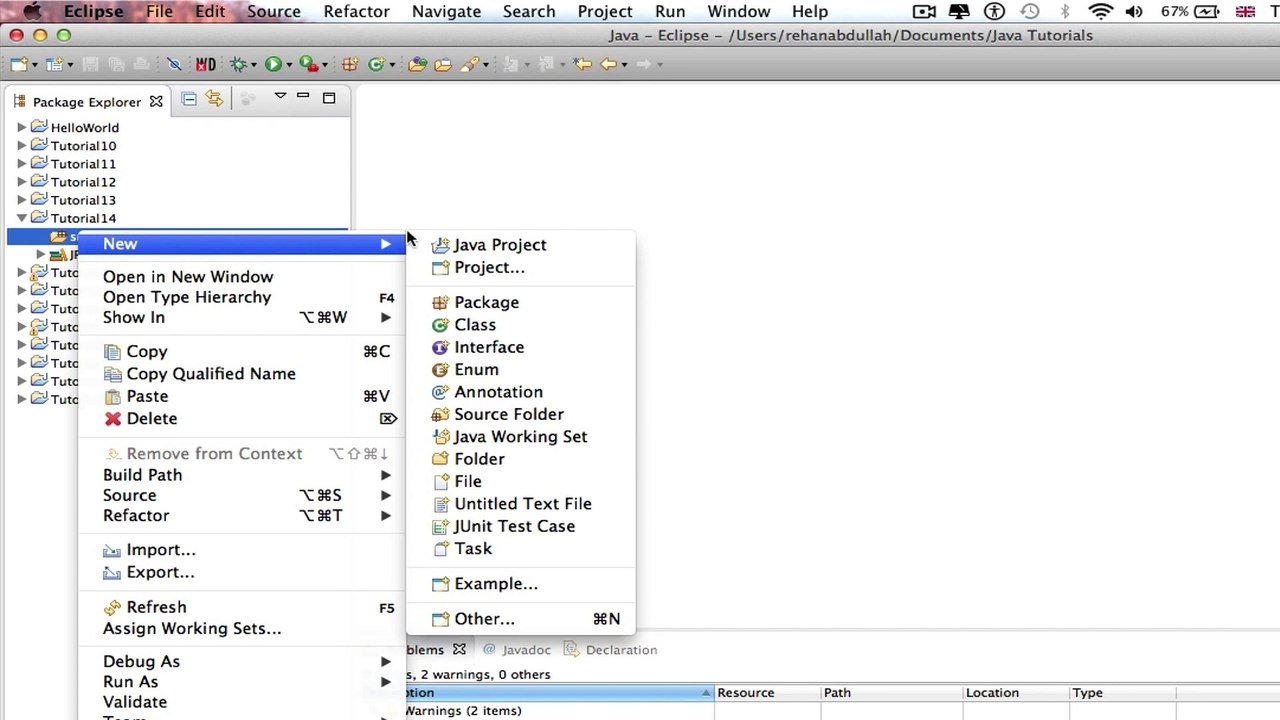Select the Tutorial13 project

[x=83, y=200]
